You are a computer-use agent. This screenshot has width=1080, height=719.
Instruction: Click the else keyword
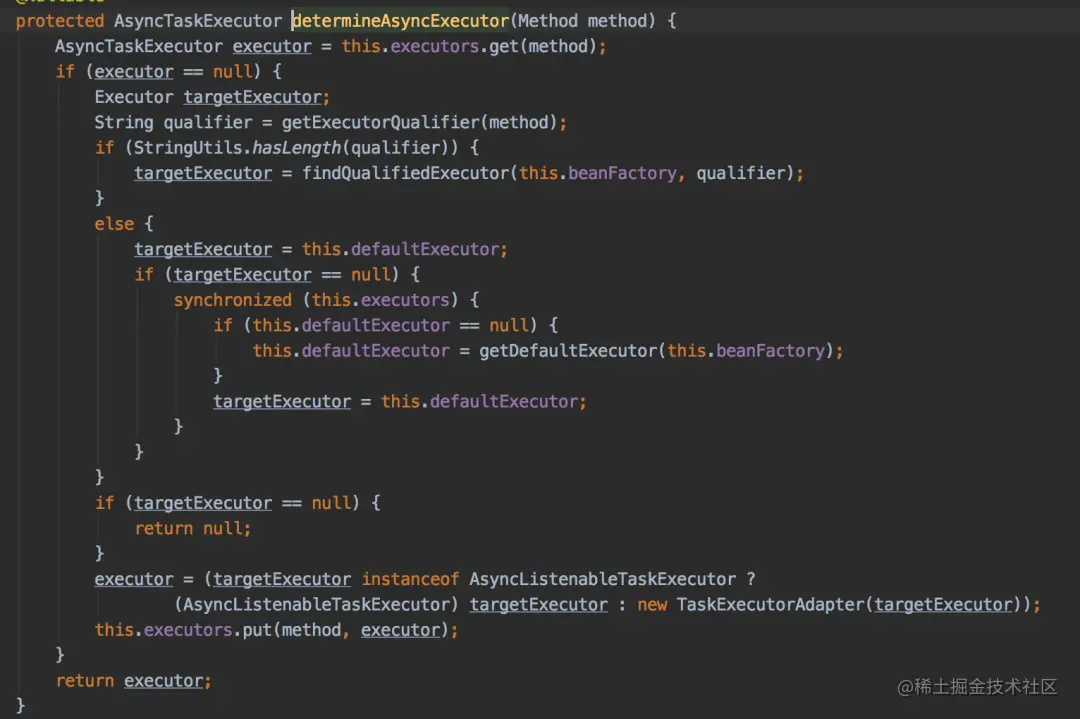click(114, 224)
